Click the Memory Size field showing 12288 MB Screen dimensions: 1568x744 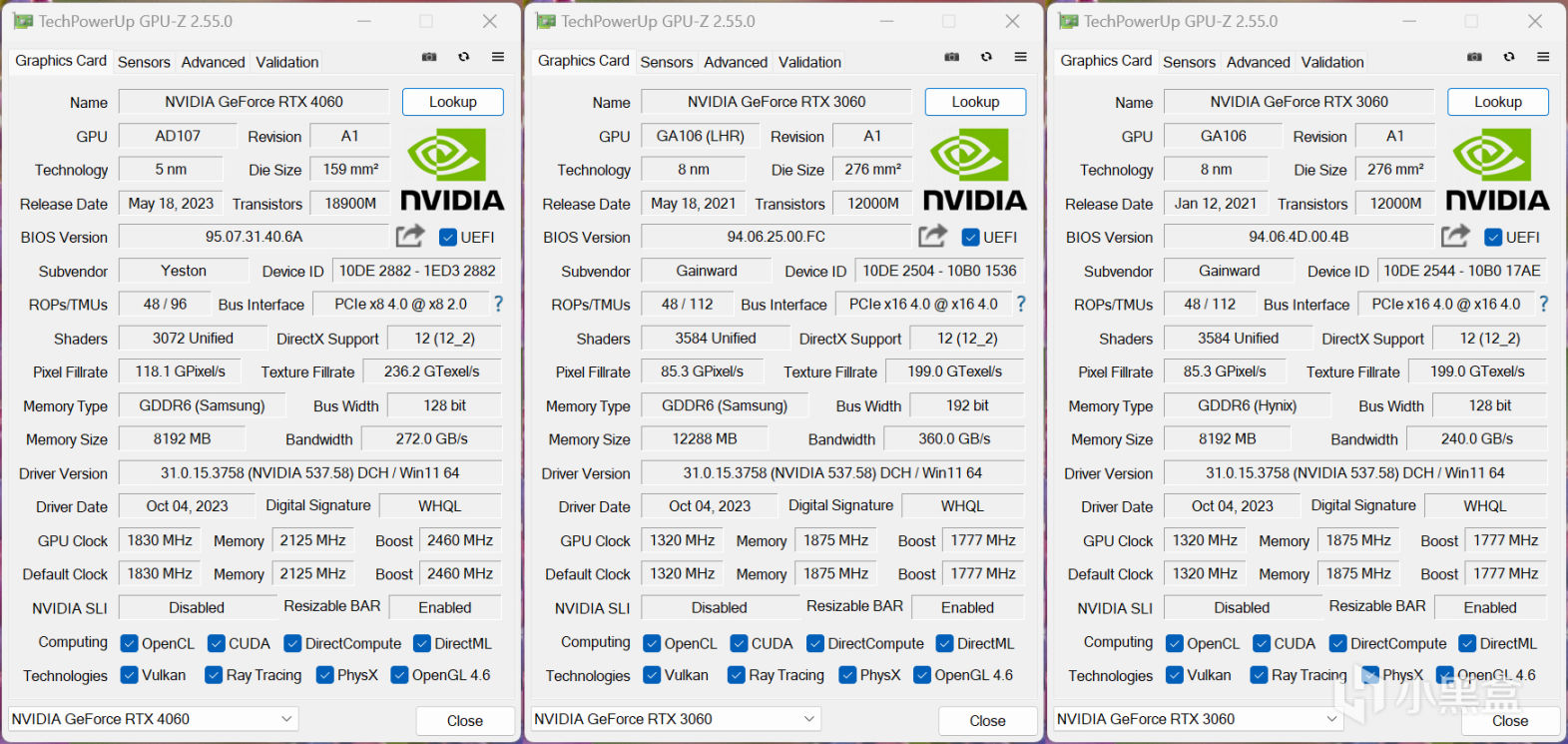pos(706,439)
